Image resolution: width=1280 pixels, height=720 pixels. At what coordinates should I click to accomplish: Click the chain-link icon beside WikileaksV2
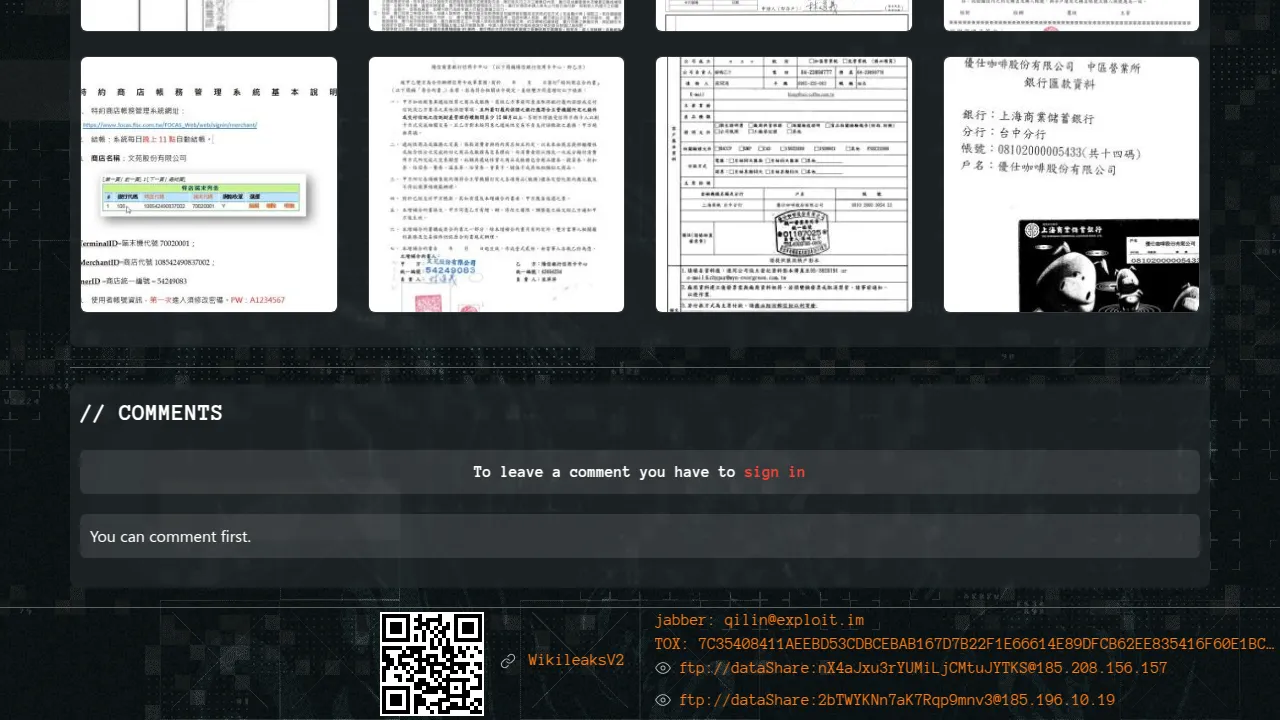(508, 661)
